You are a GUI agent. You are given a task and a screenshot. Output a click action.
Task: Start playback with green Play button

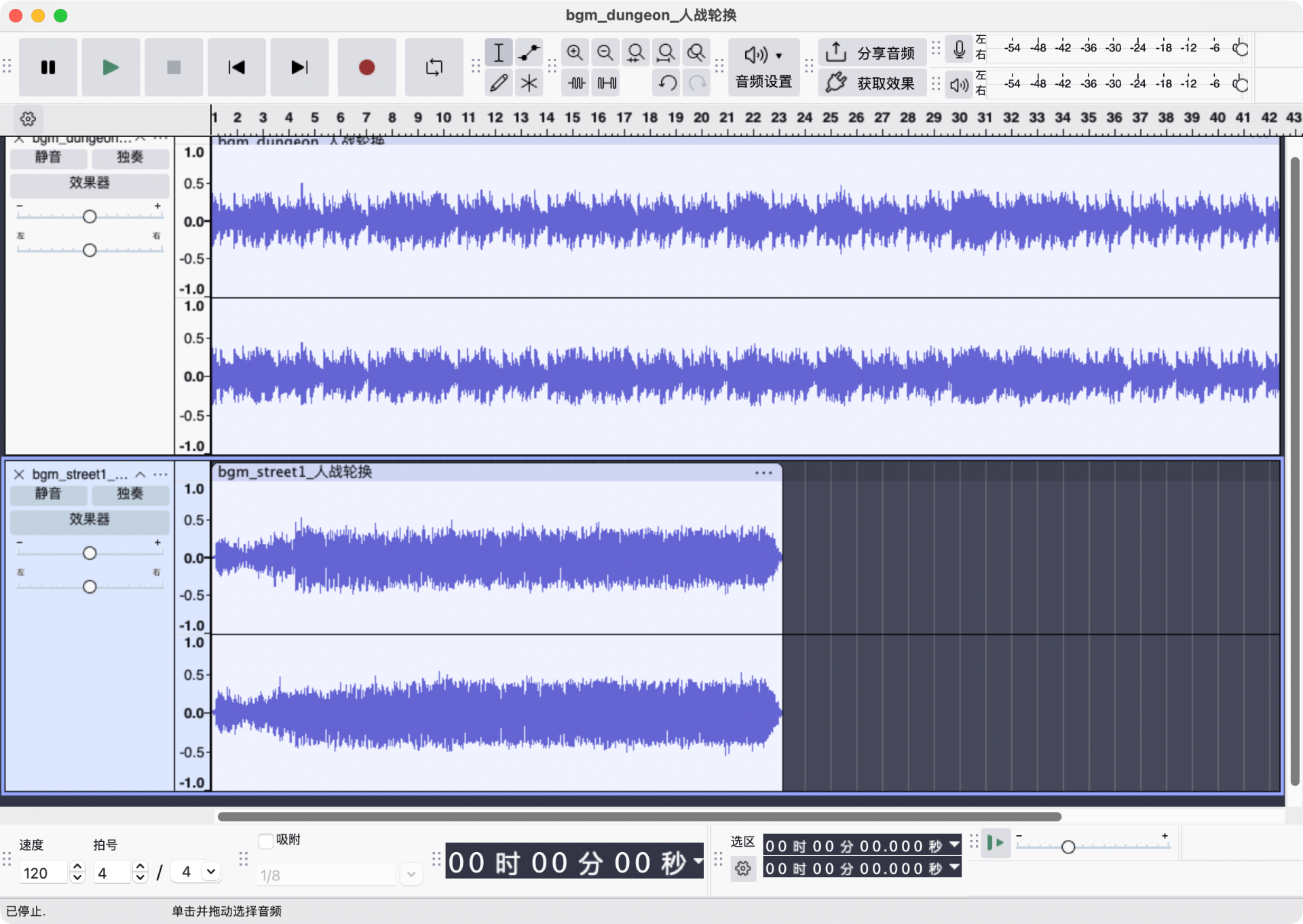point(111,67)
